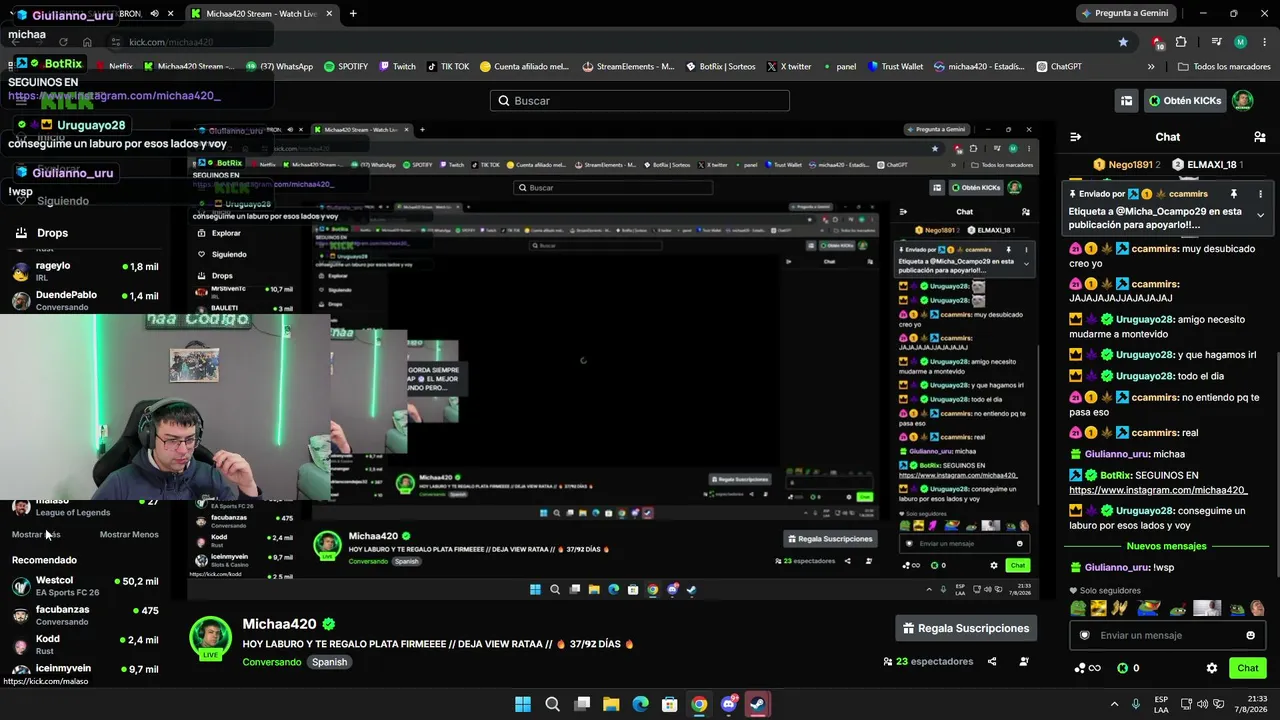This screenshot has width=1280, height=720.
Task: Send message with green Chat button
Action: click(x=1248, y=668)
